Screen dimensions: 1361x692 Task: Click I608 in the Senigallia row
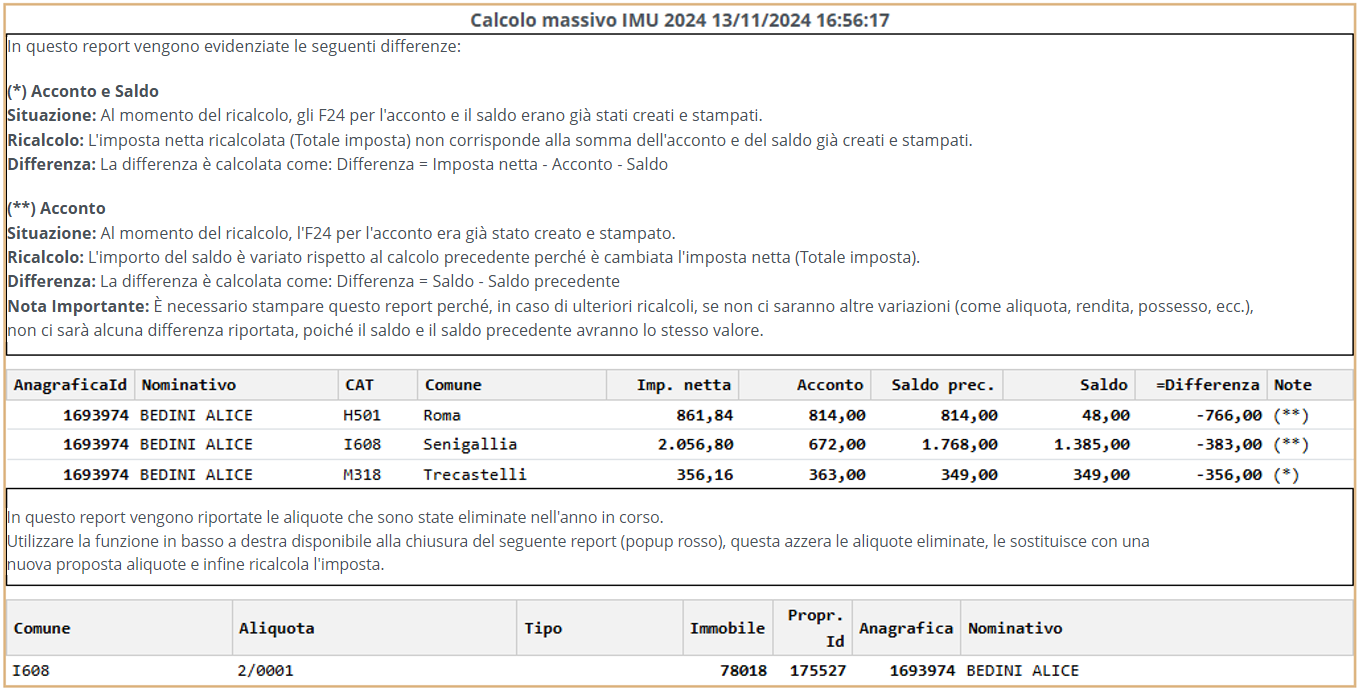pyautogui.click(x=362, y=445)
